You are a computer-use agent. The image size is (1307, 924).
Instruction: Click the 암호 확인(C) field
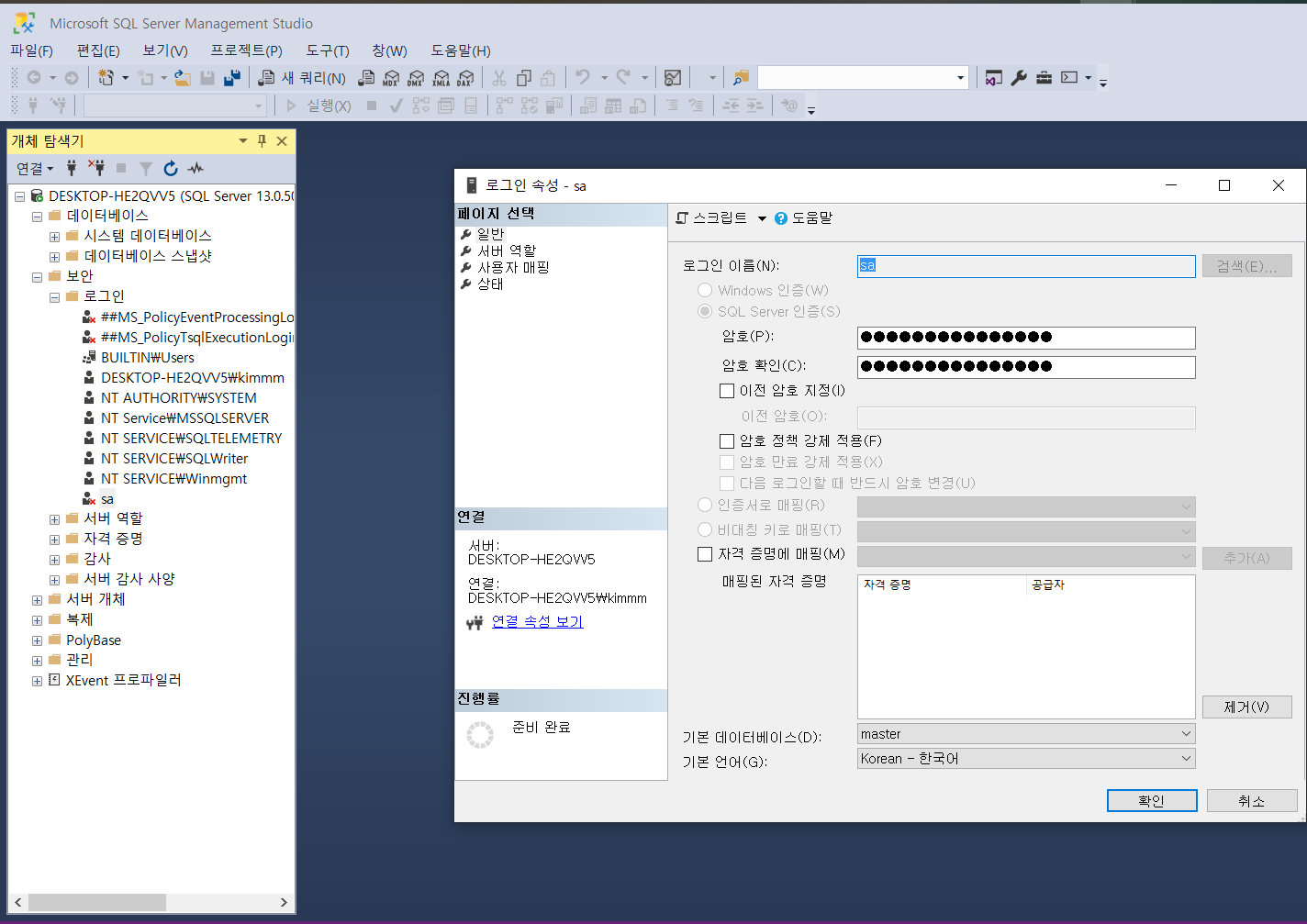coord(1026,367)
